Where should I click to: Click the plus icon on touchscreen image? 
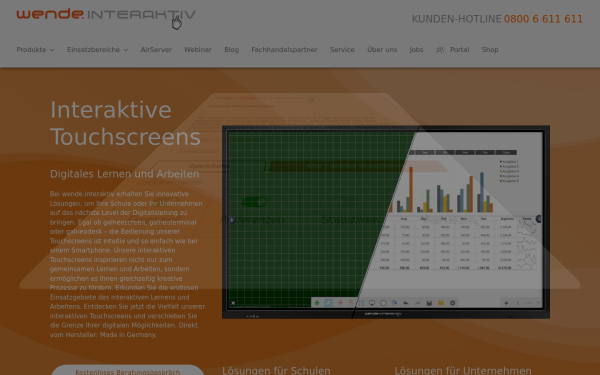coord(506,303)
